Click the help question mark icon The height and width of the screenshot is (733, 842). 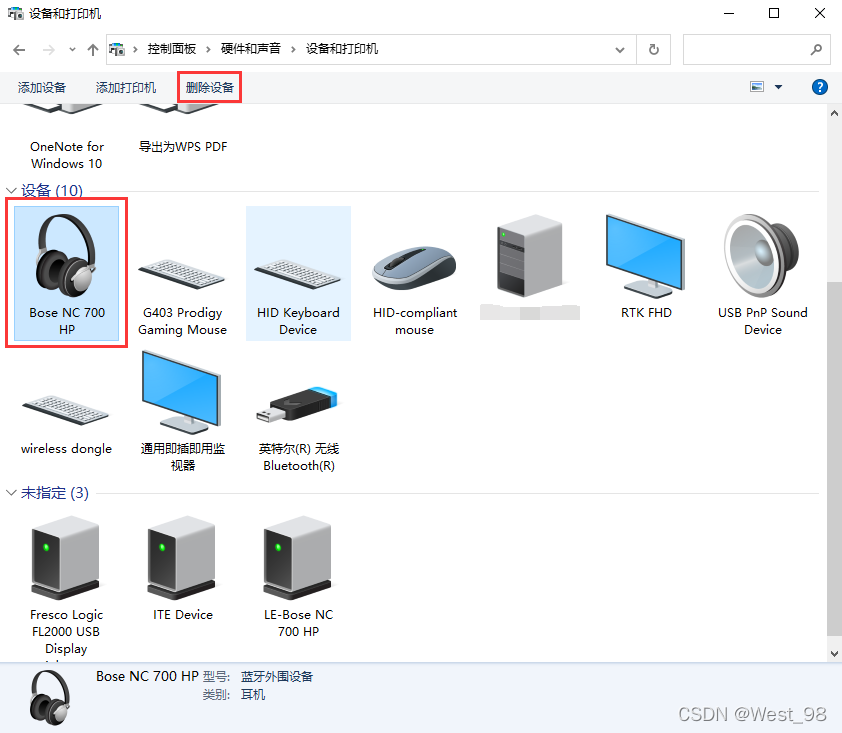(x=819, y=87)
